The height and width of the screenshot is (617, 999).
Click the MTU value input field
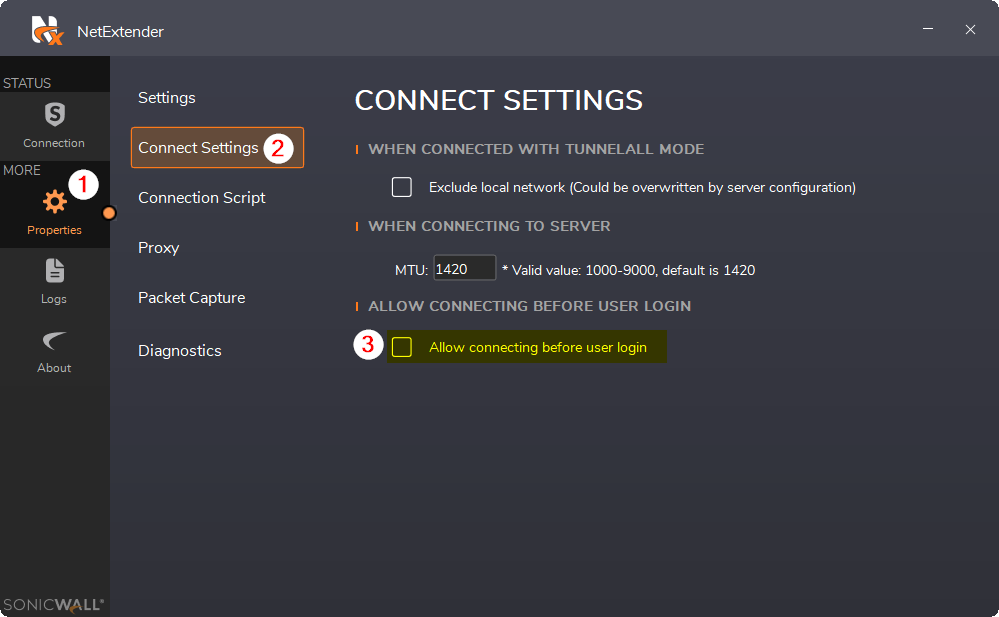464,268
